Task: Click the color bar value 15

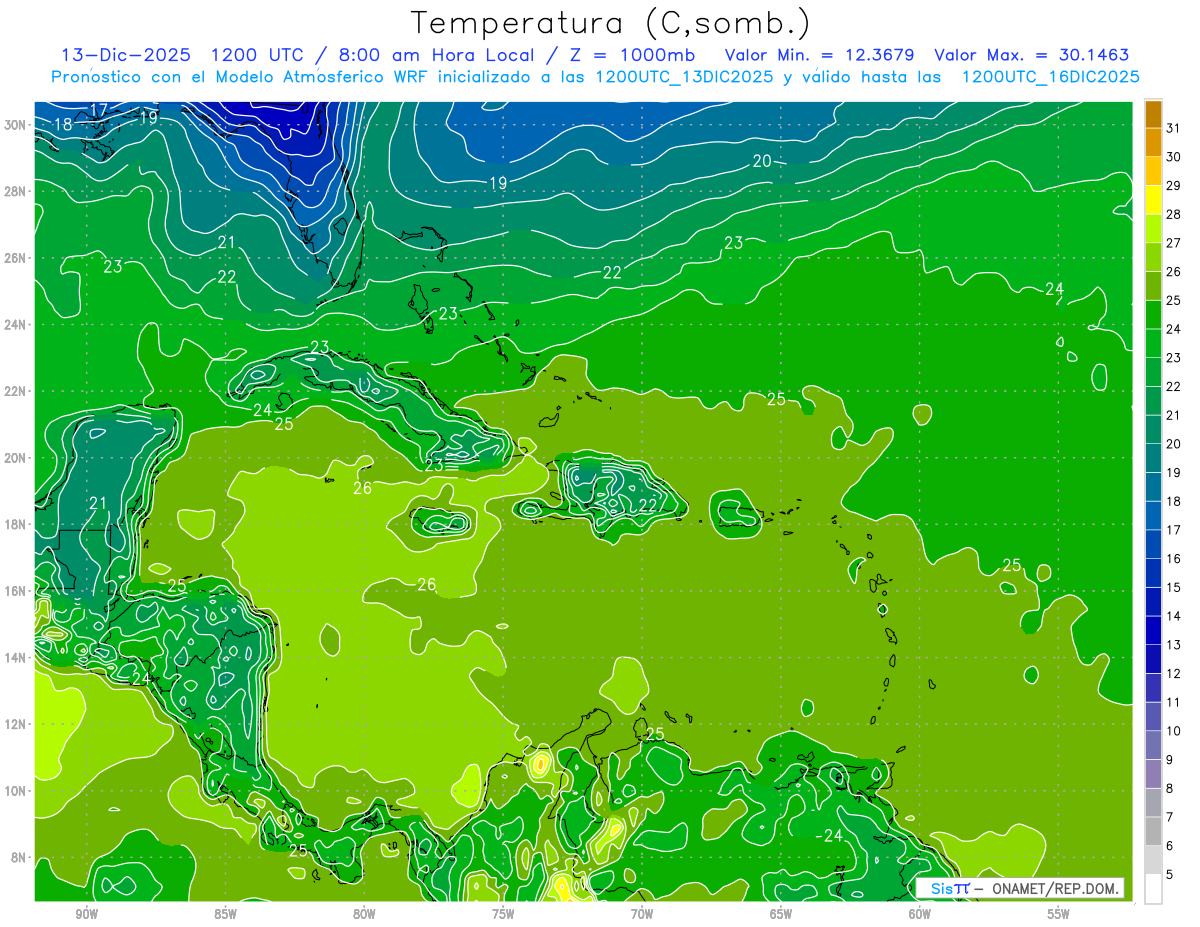Action: 1174,587
